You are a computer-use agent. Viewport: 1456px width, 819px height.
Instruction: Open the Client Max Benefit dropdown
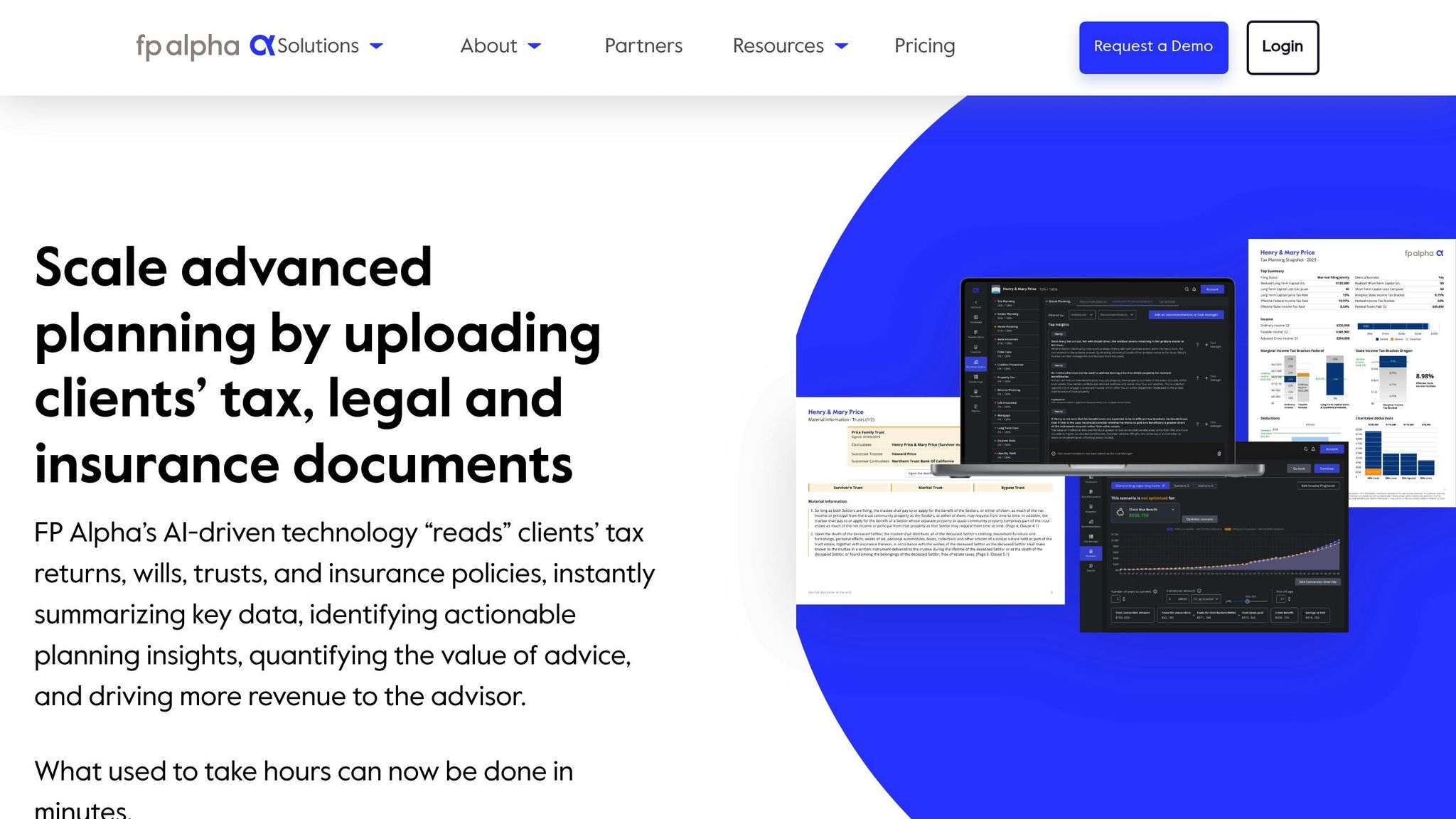tap(1172, 510)
